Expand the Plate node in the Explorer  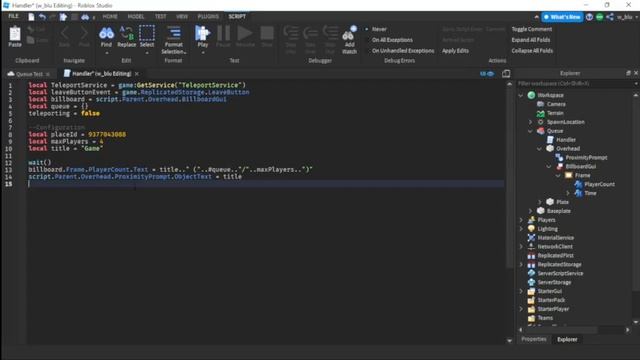540,202
